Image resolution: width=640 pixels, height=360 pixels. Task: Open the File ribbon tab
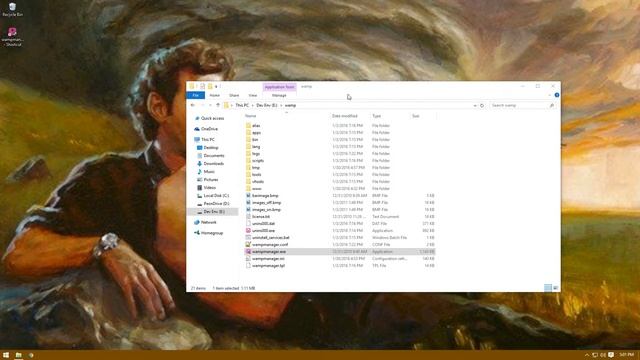[196, 95]
